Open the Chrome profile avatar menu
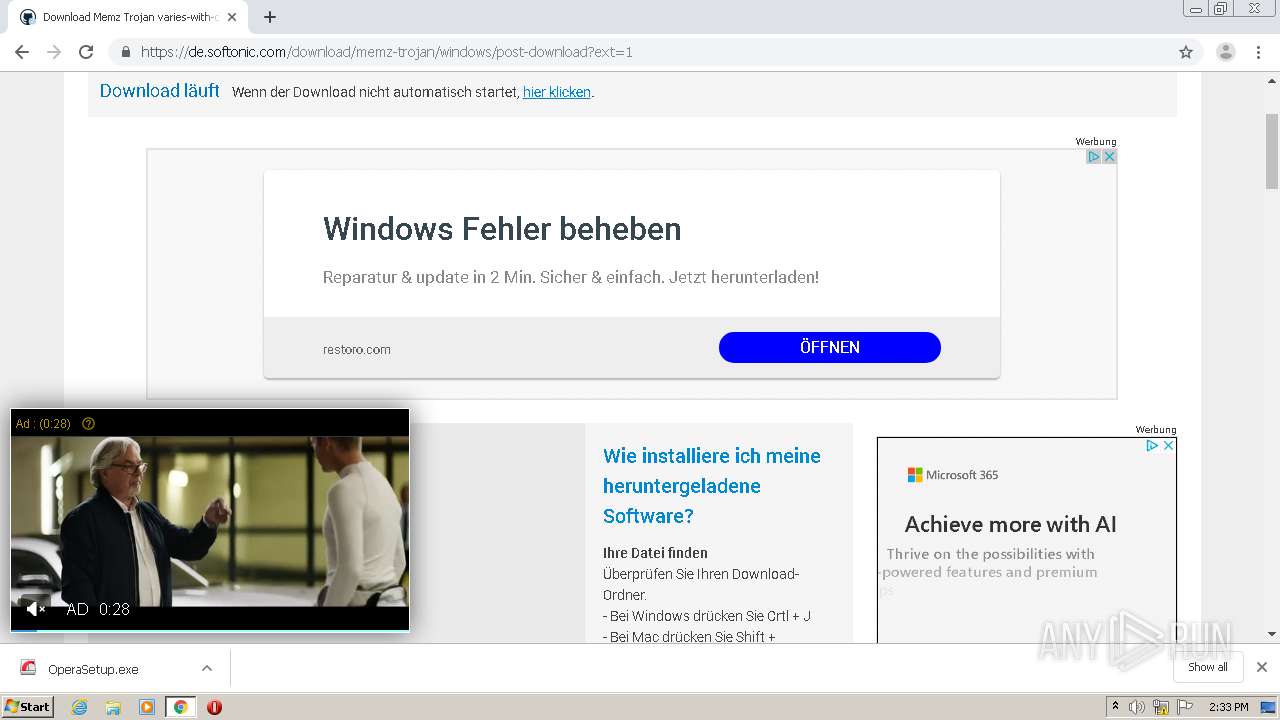This screenshot has height=720, width=1280. click(1225, 52)
